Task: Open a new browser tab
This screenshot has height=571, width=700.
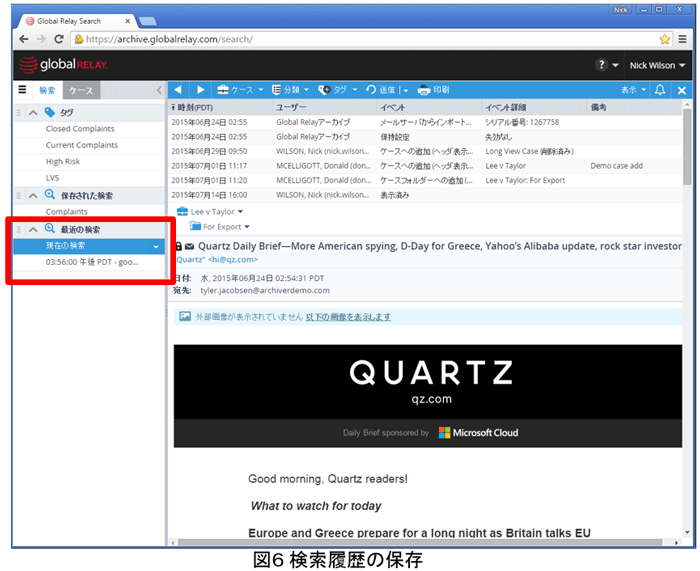Action: coord(147,21)
